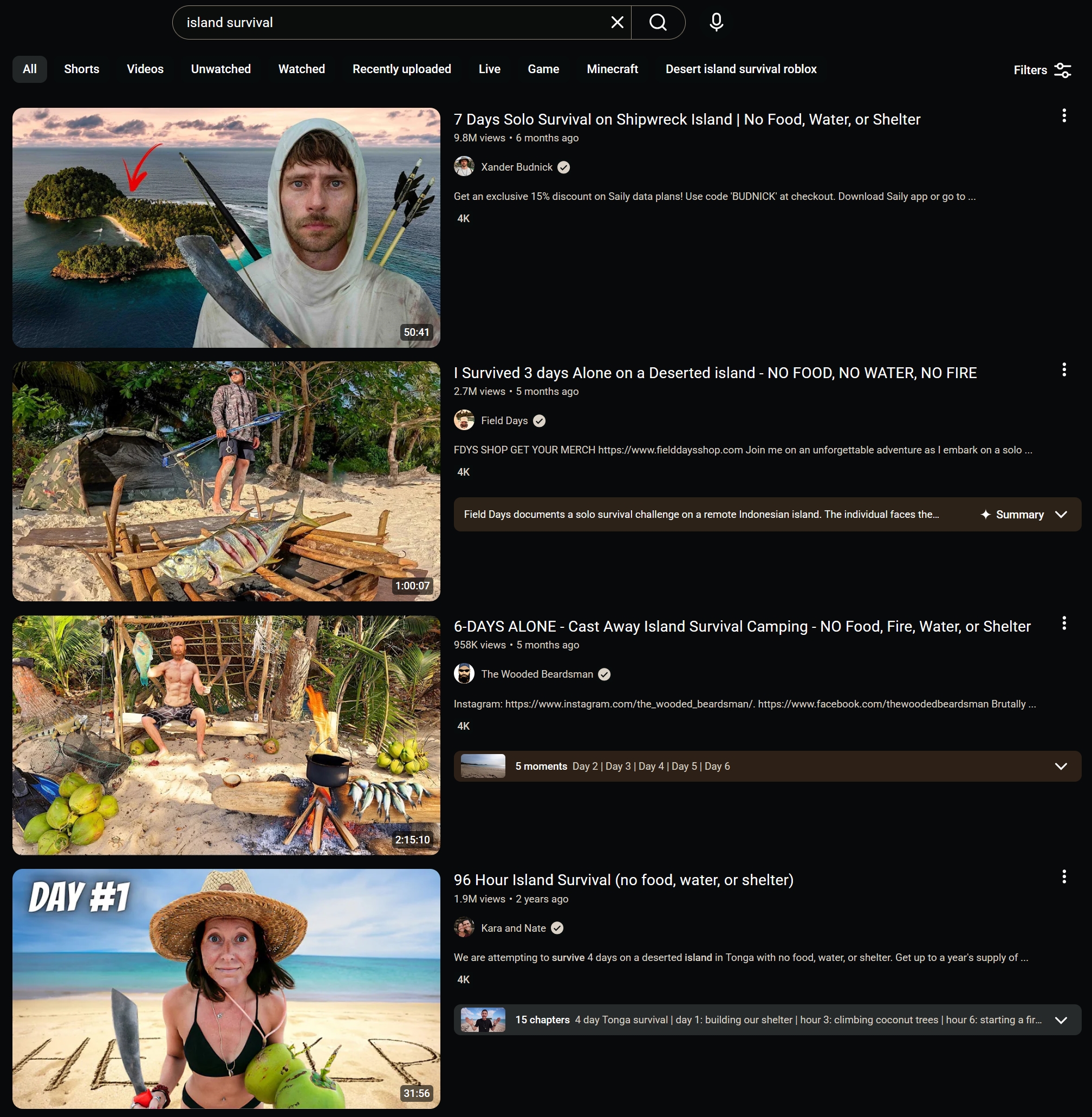1092x1117 pixels.
Task: Open The Wooded Beardsman channel link
Action: [536, 674]
